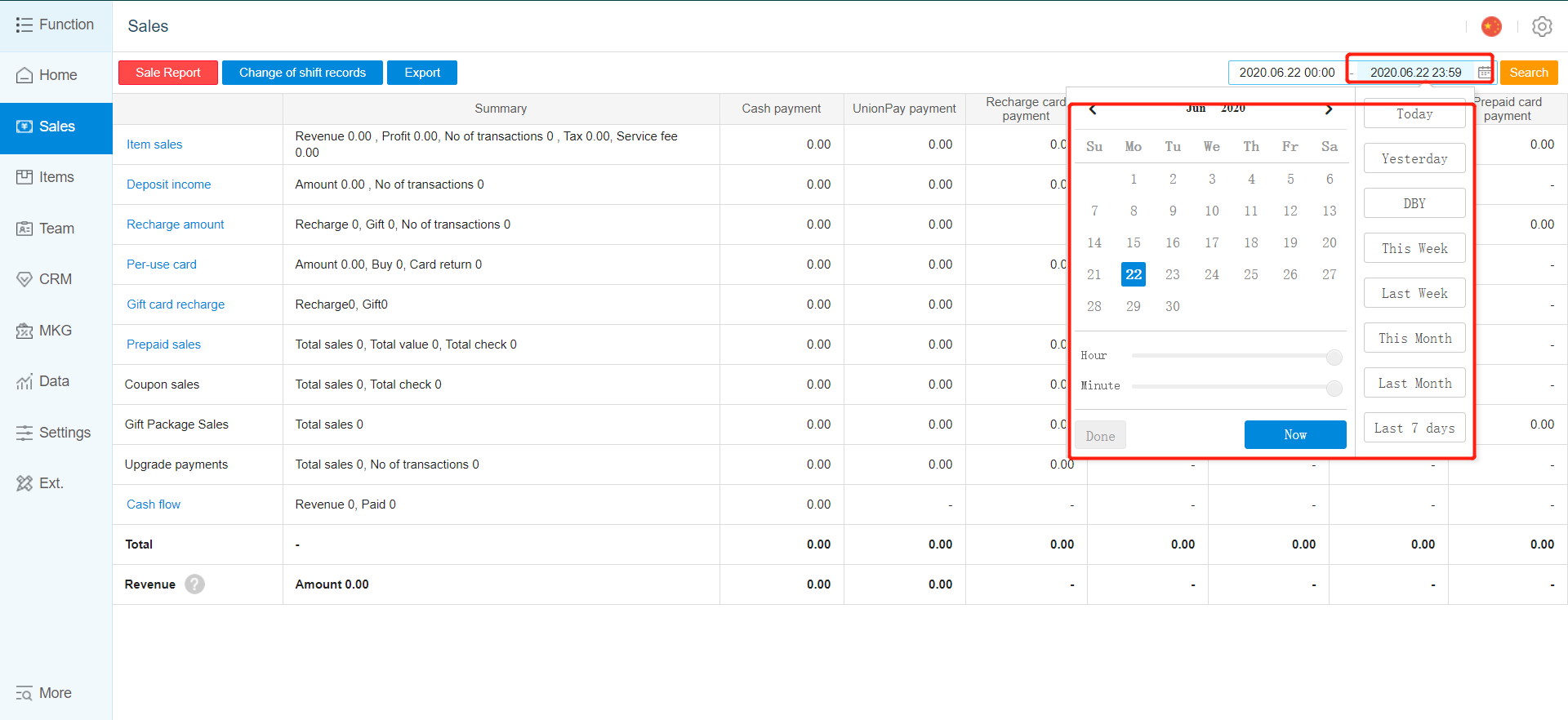Open the Data section in the sidebar
1568x720 pixels.
coord(56,381)
